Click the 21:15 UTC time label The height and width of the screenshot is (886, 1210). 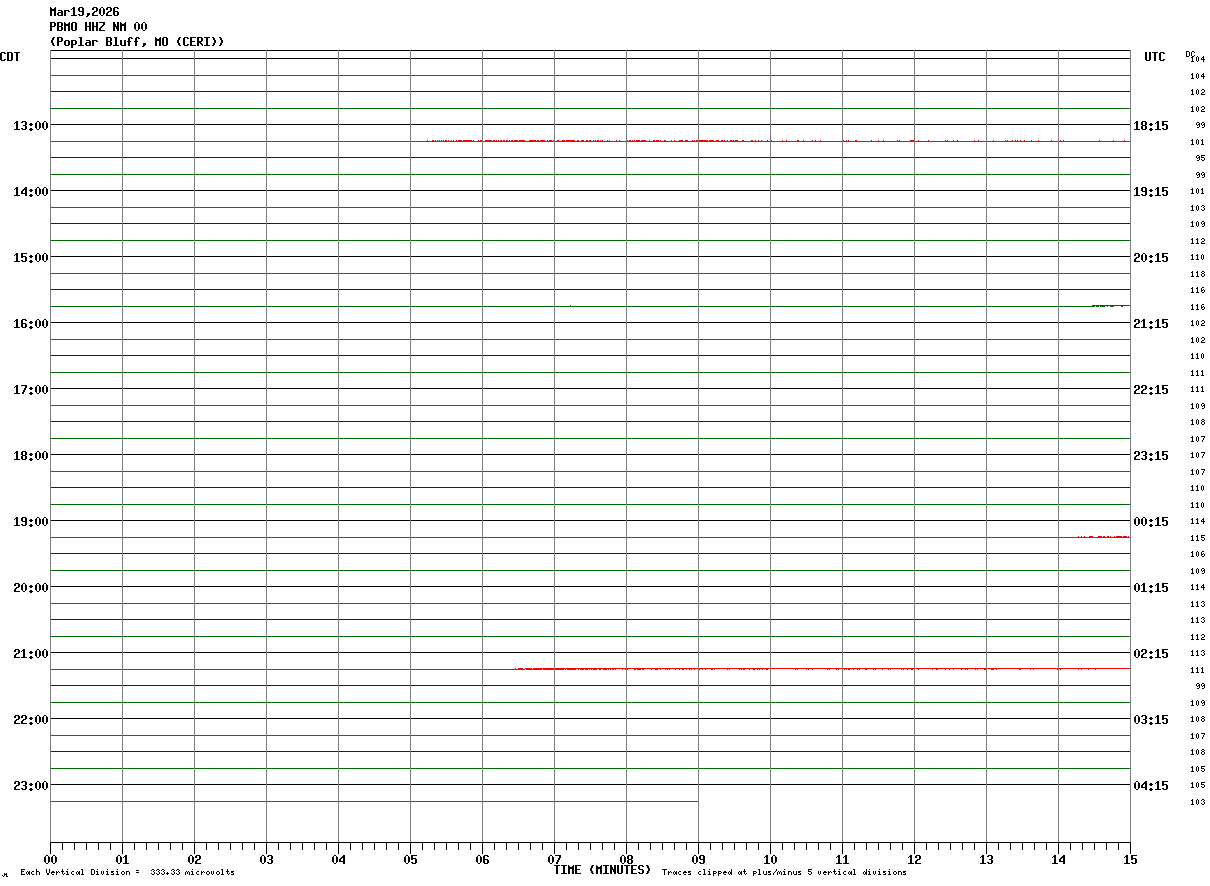coord(1151,324)
